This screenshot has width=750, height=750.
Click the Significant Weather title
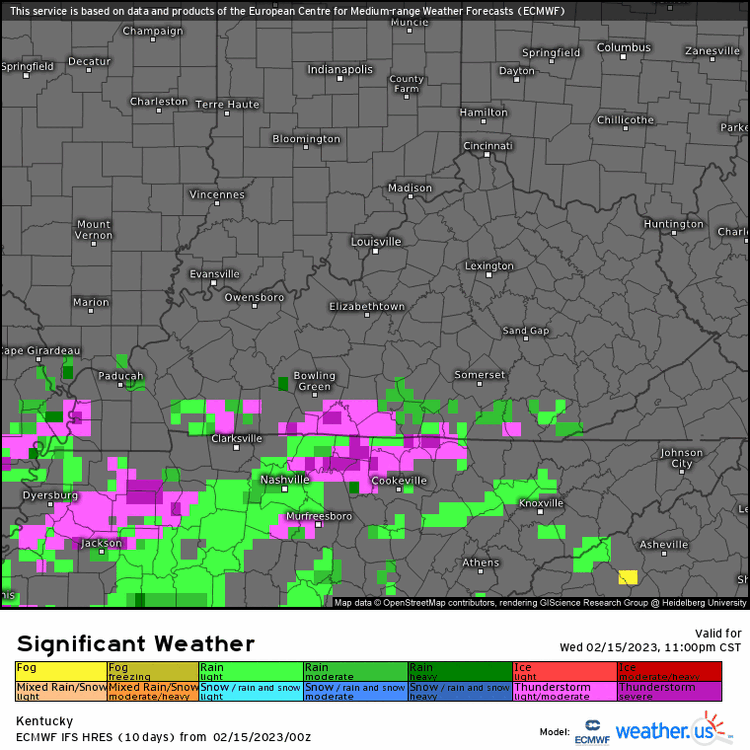point(135,643)
